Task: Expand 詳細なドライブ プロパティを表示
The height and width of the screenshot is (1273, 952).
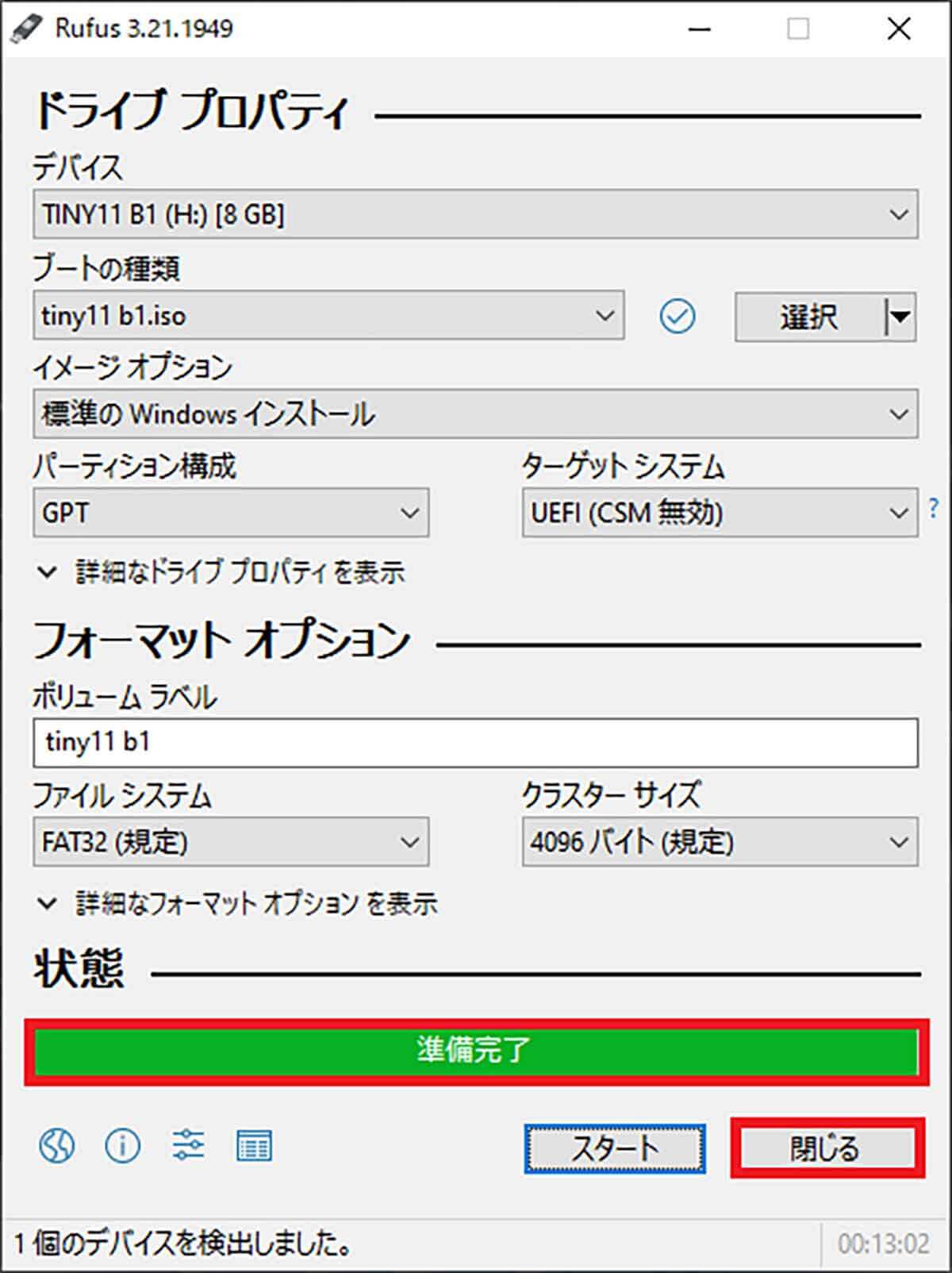Action: pos(221,572)
